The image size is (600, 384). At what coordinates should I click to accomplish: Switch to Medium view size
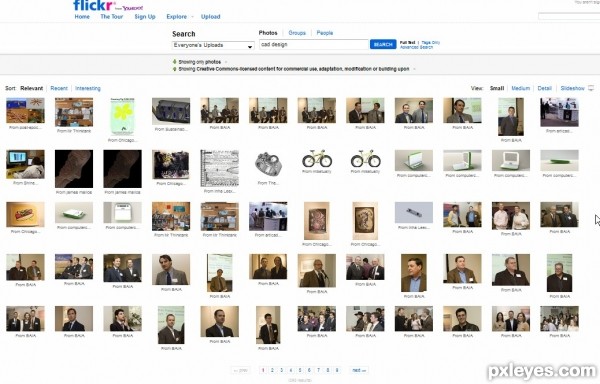click(521, 88)
